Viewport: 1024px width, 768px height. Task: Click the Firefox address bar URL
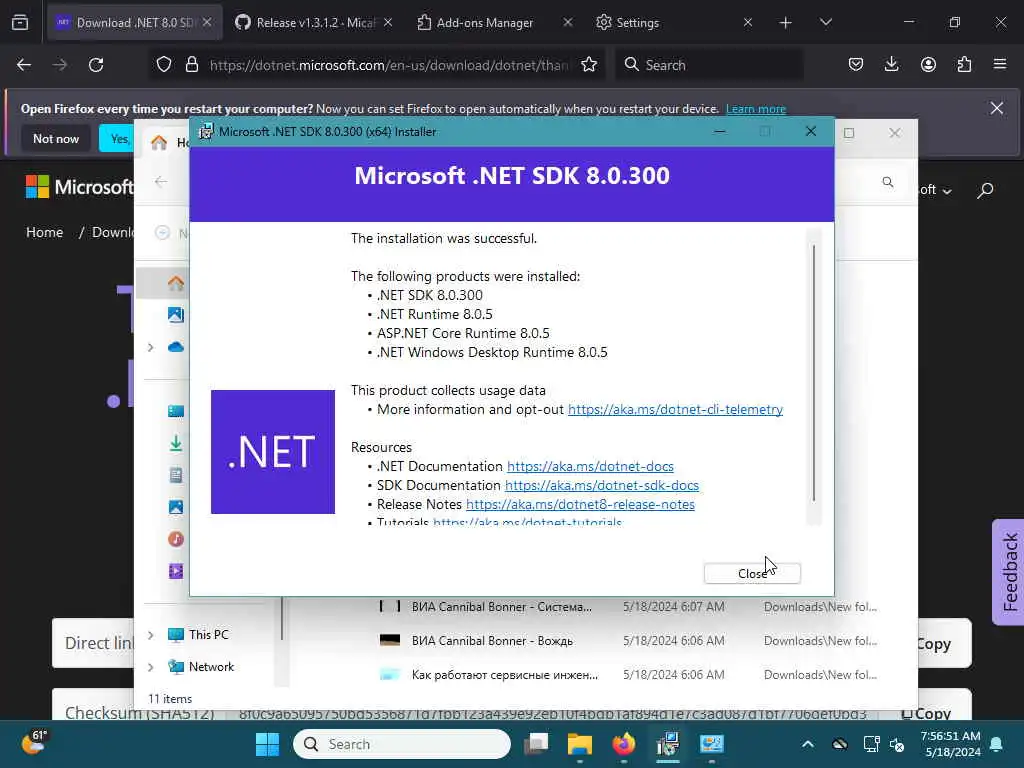tap(389, 65)
